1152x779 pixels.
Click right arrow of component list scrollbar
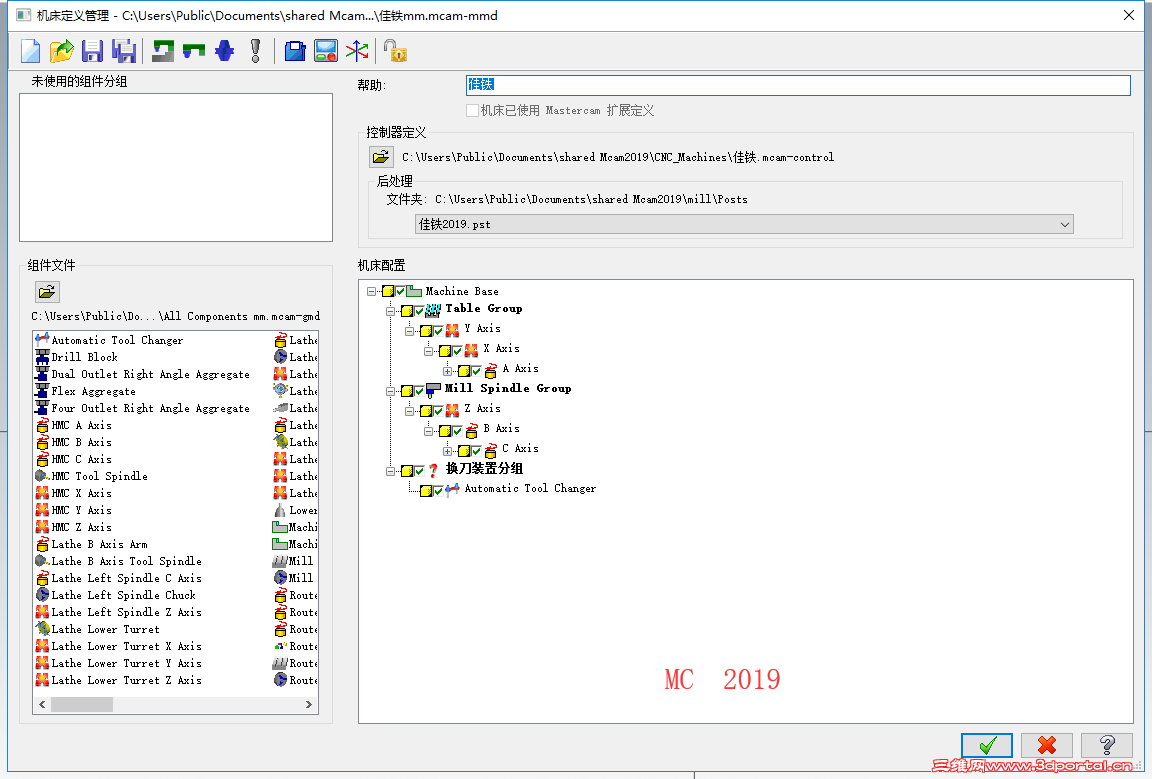point(309,704)
